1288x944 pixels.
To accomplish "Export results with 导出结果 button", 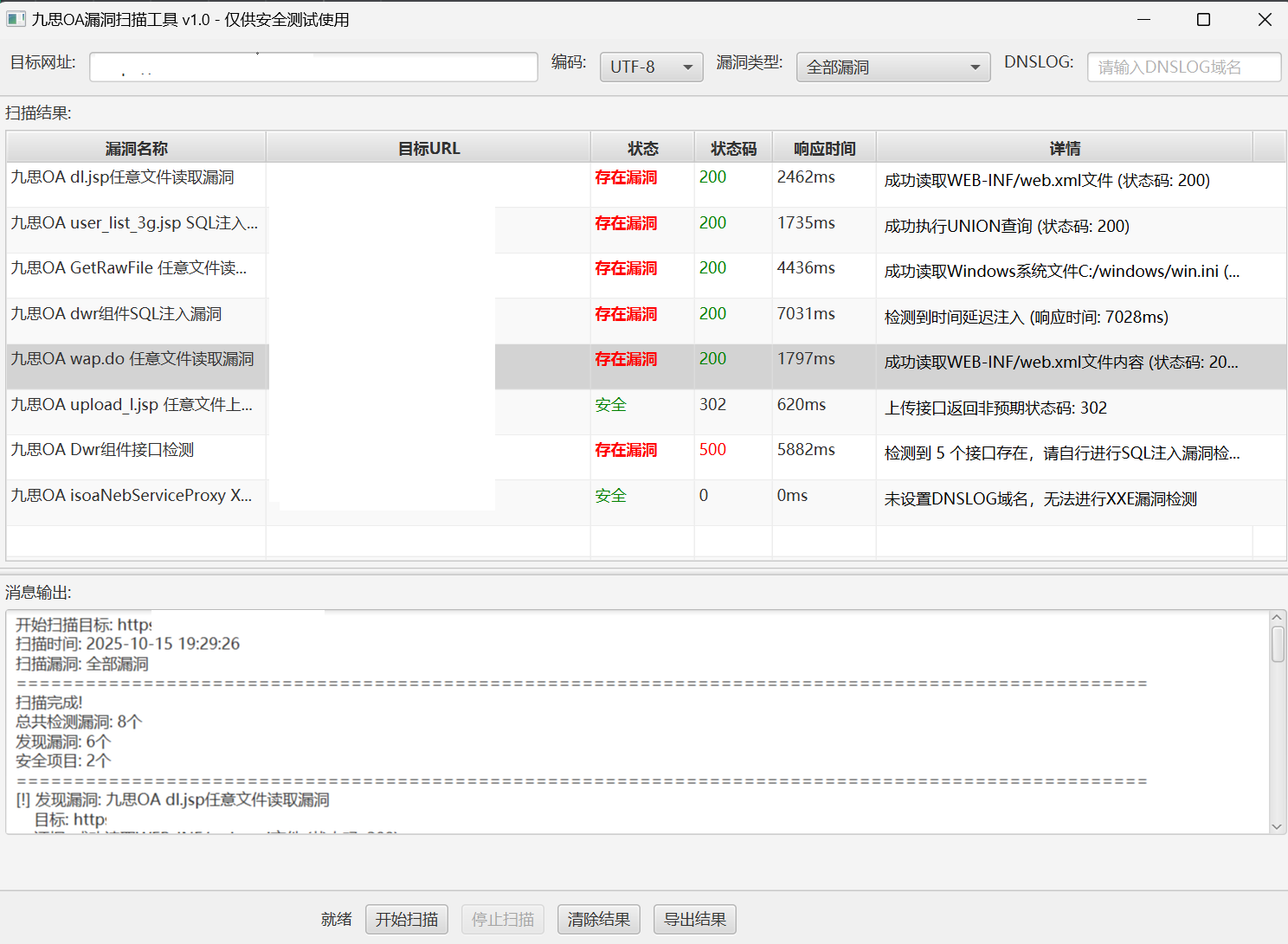I will [x=695, y=919].
